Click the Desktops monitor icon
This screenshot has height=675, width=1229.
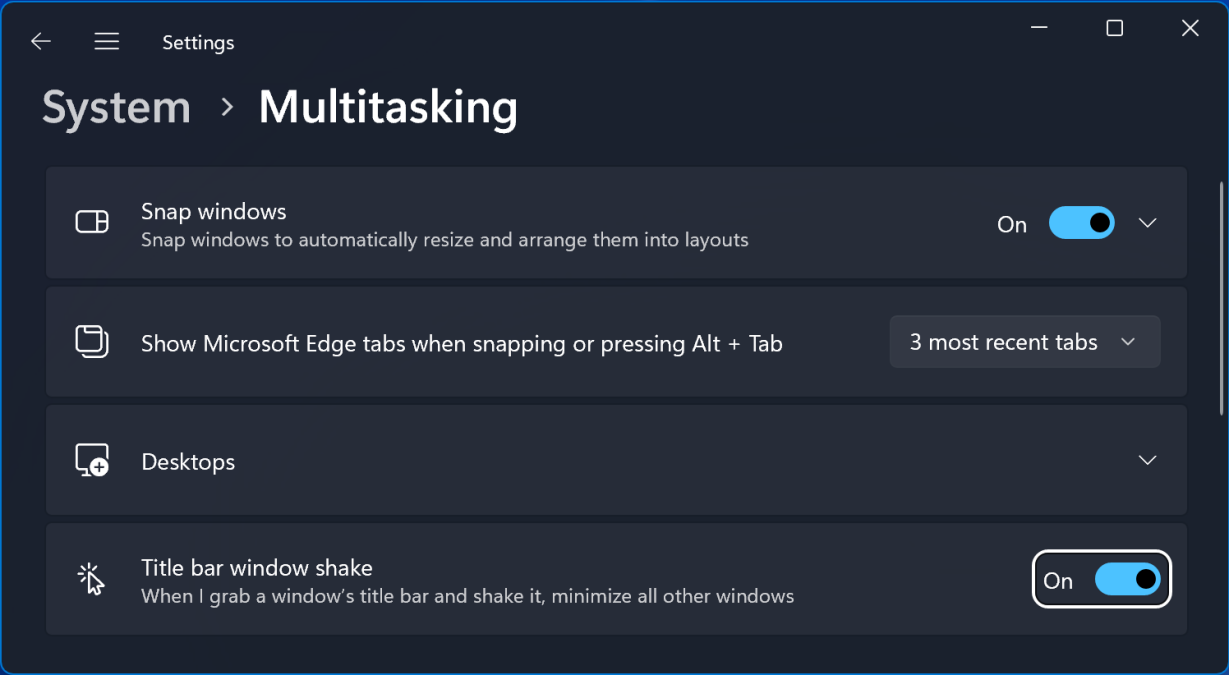tap(91, 461)
